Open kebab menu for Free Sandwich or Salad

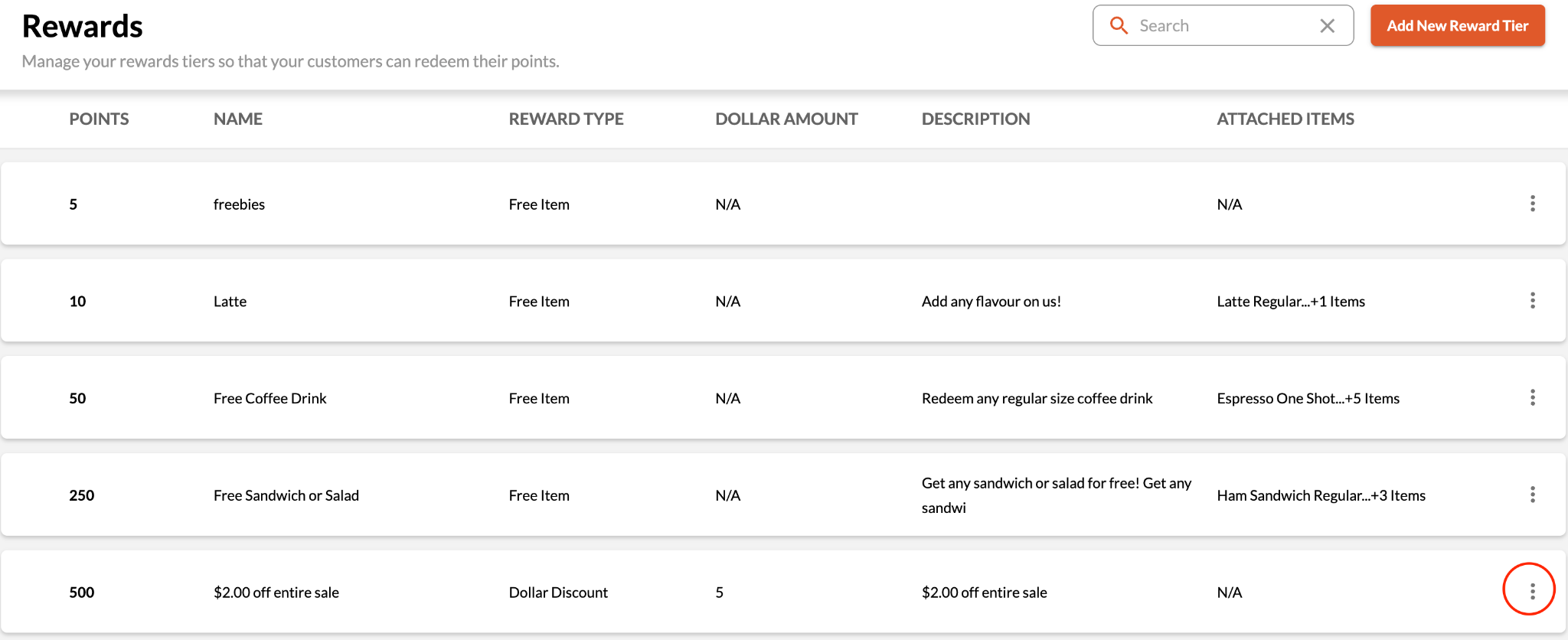coord(1532,495)
